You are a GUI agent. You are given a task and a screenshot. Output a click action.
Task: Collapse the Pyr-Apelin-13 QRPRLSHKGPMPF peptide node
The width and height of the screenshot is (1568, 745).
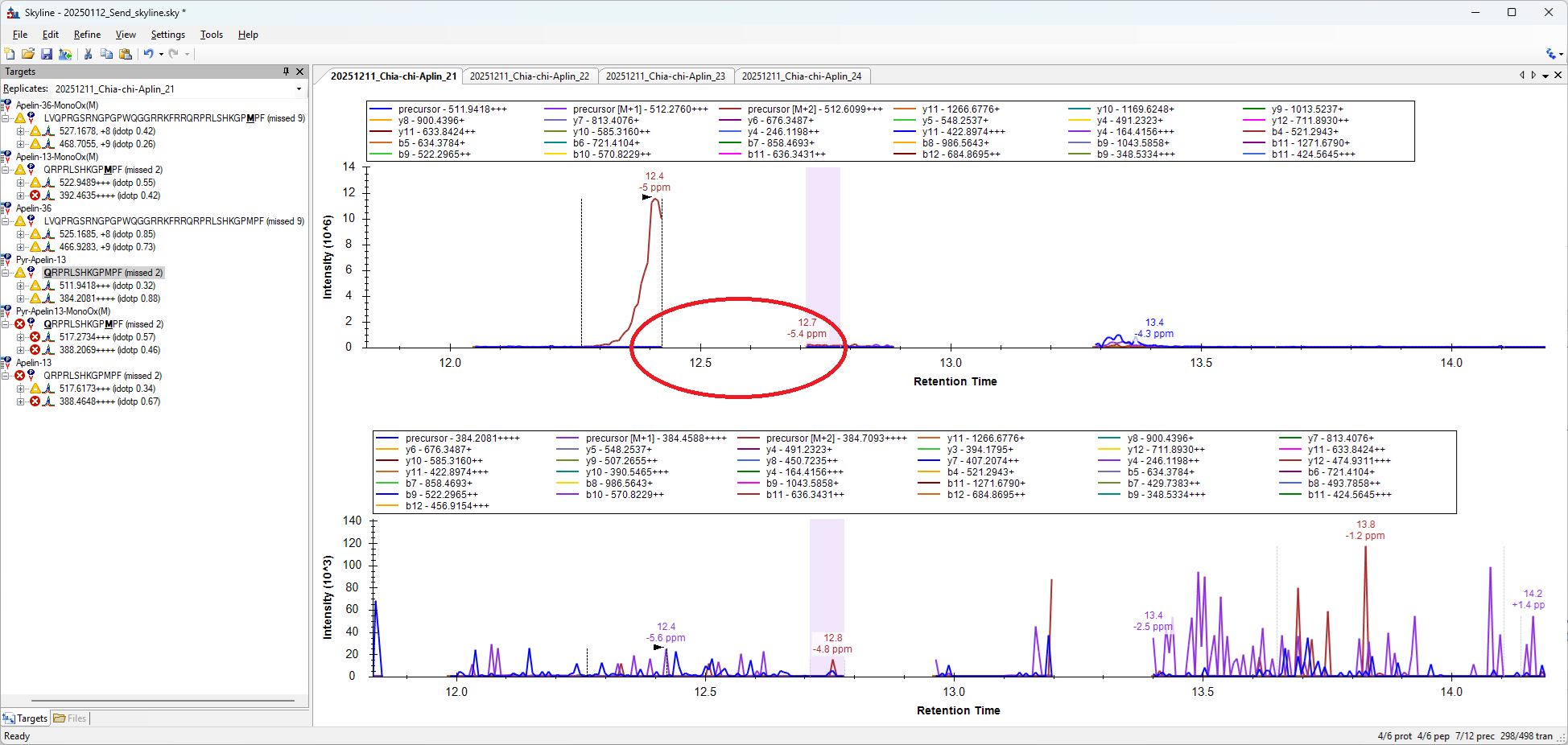pos(6,273)
